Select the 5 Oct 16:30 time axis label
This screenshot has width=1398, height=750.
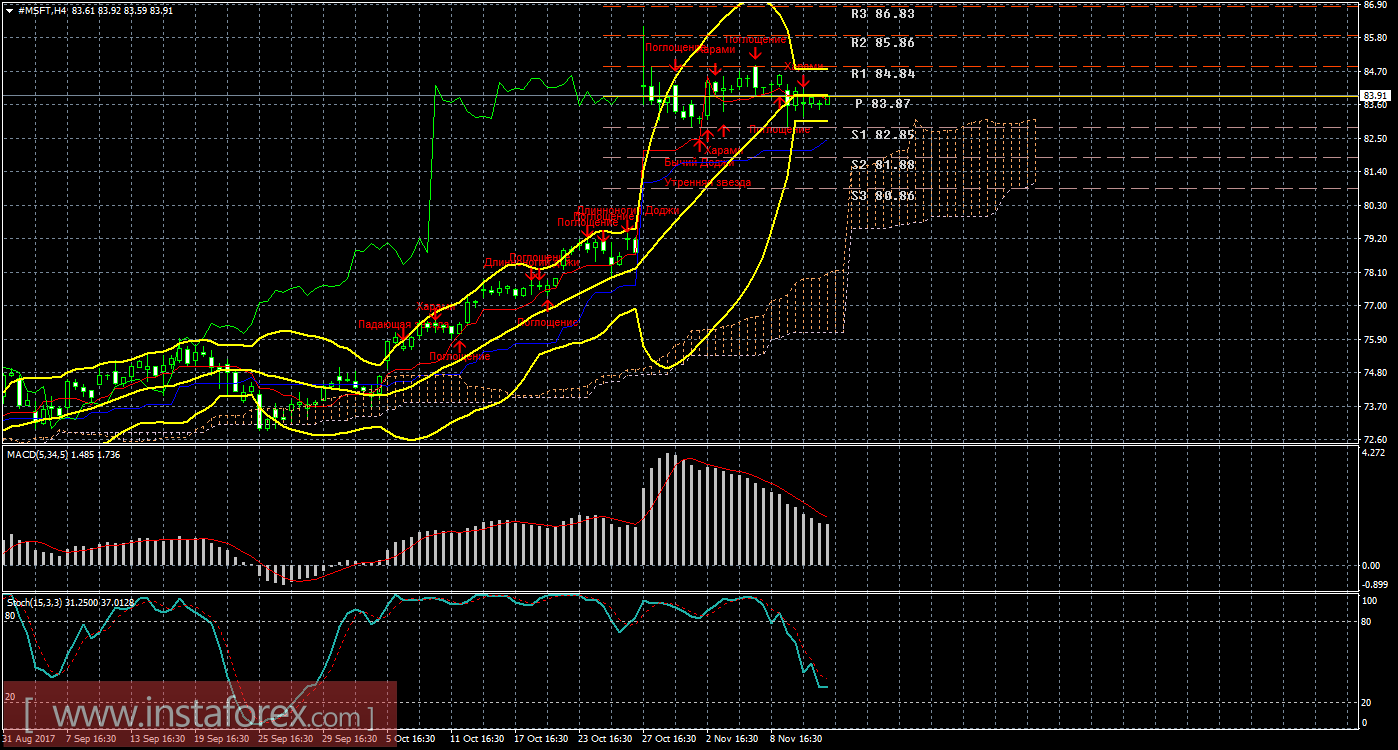tap(410, 739)
